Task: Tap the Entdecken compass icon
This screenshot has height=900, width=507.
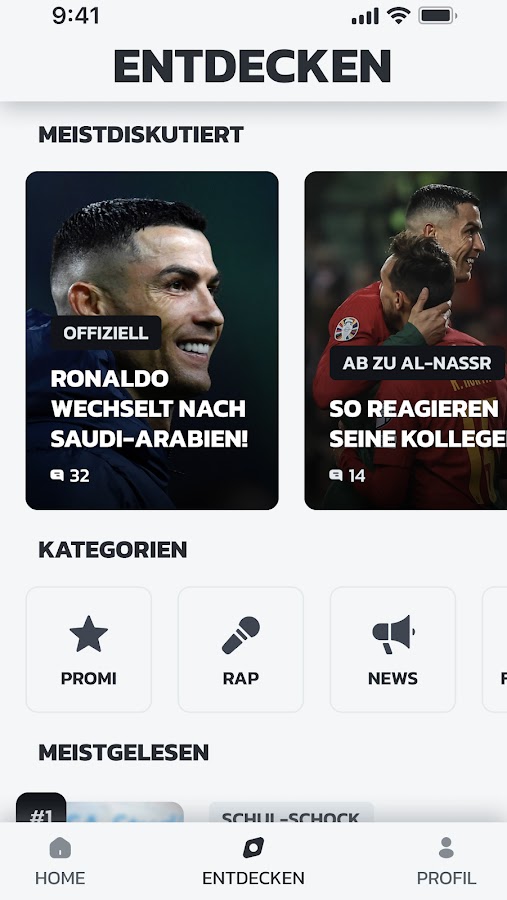Action: tap(253, 847)
